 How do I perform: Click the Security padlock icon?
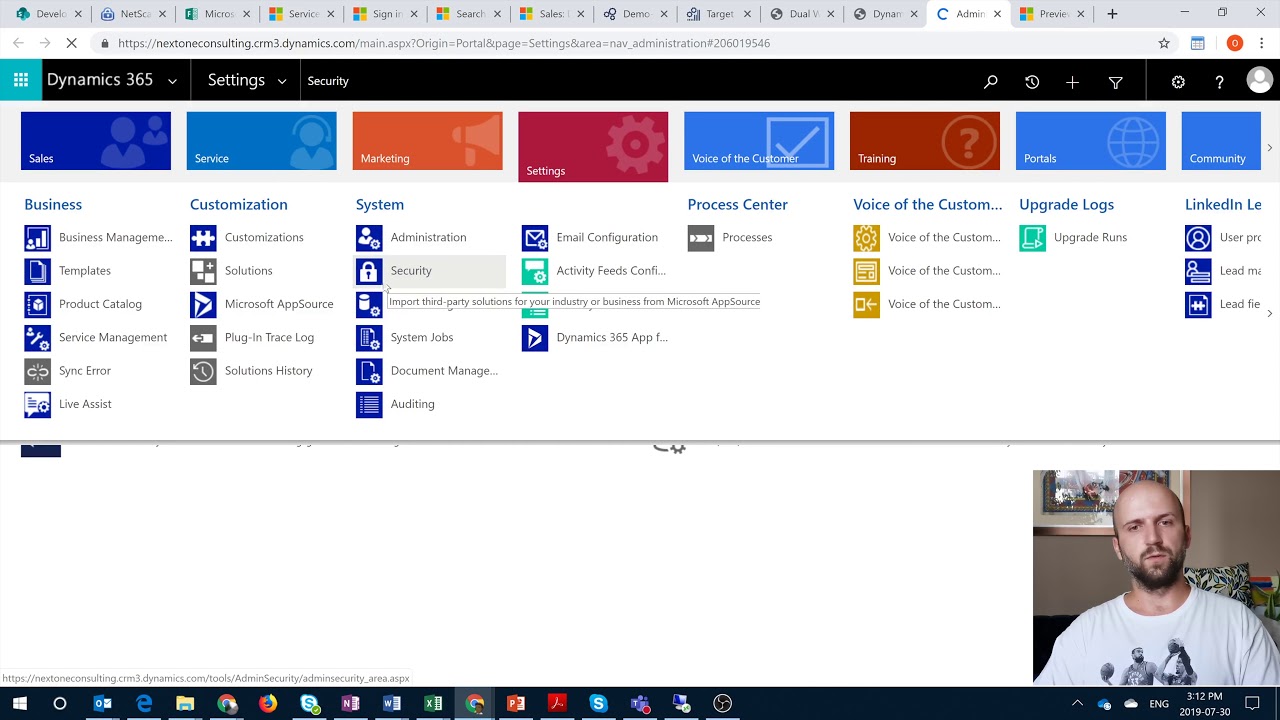coord(369,271)
